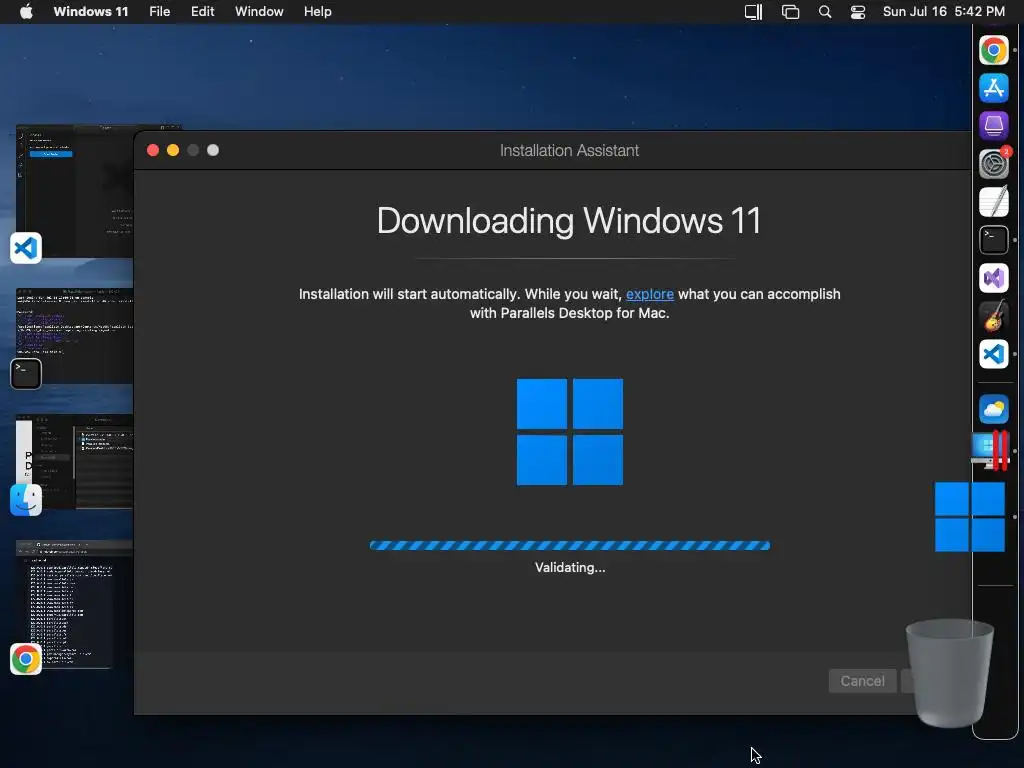The image size is (1024, 768).
Task: Click the light gray fourth title bar button
Action: [213, 150]
